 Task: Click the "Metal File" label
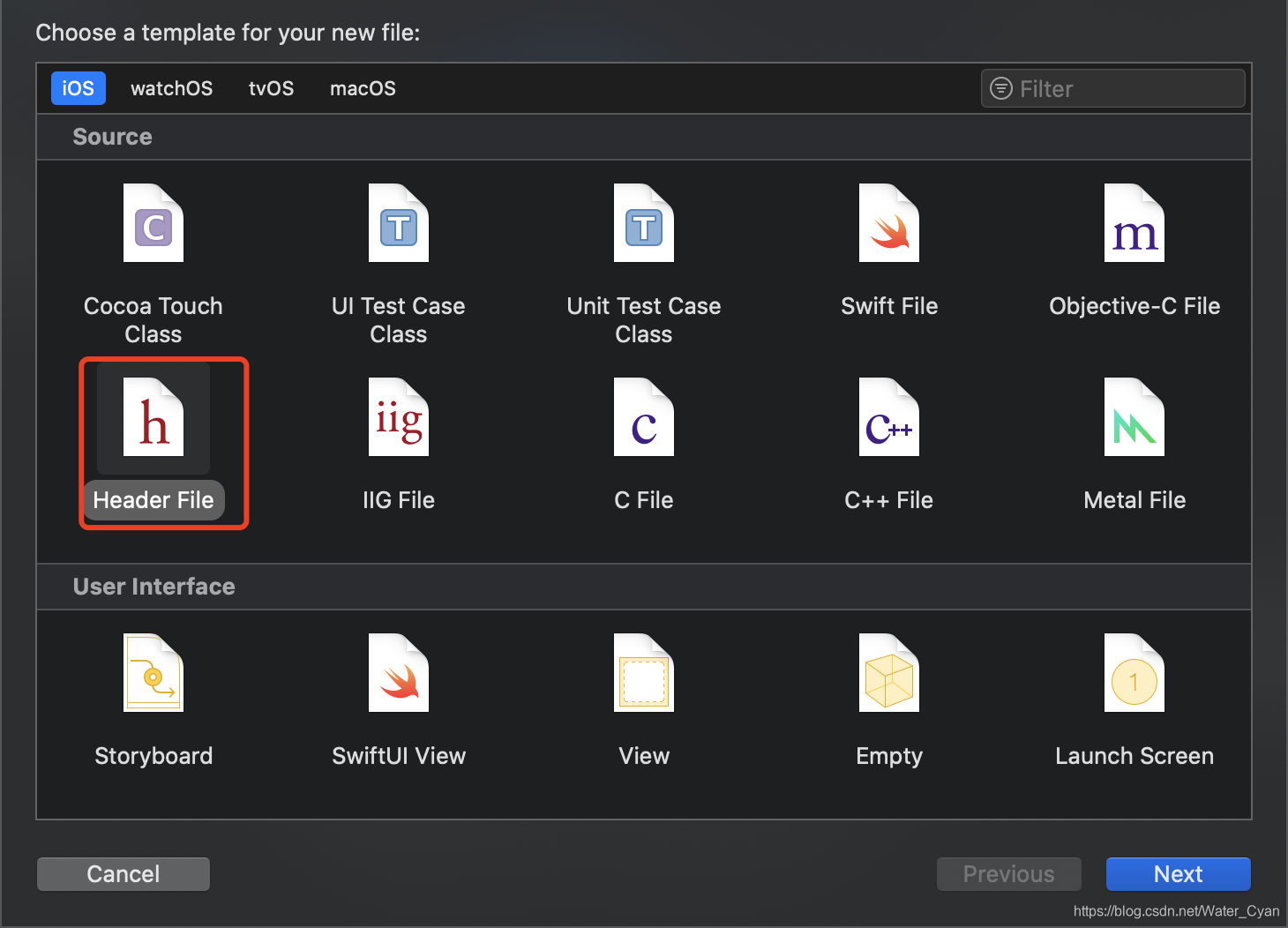1134,500
